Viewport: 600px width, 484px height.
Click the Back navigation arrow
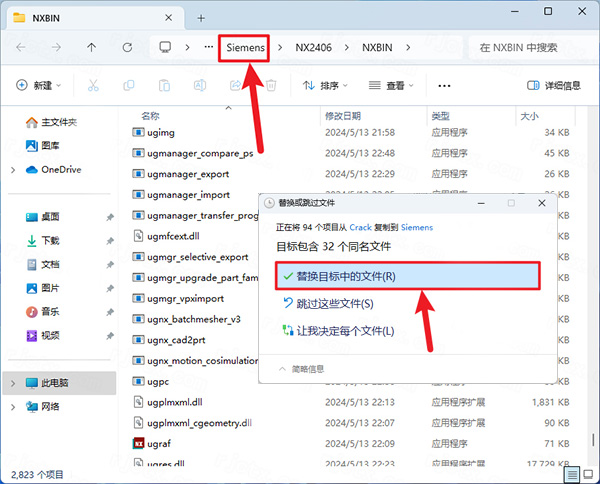(x=21, y=47)
